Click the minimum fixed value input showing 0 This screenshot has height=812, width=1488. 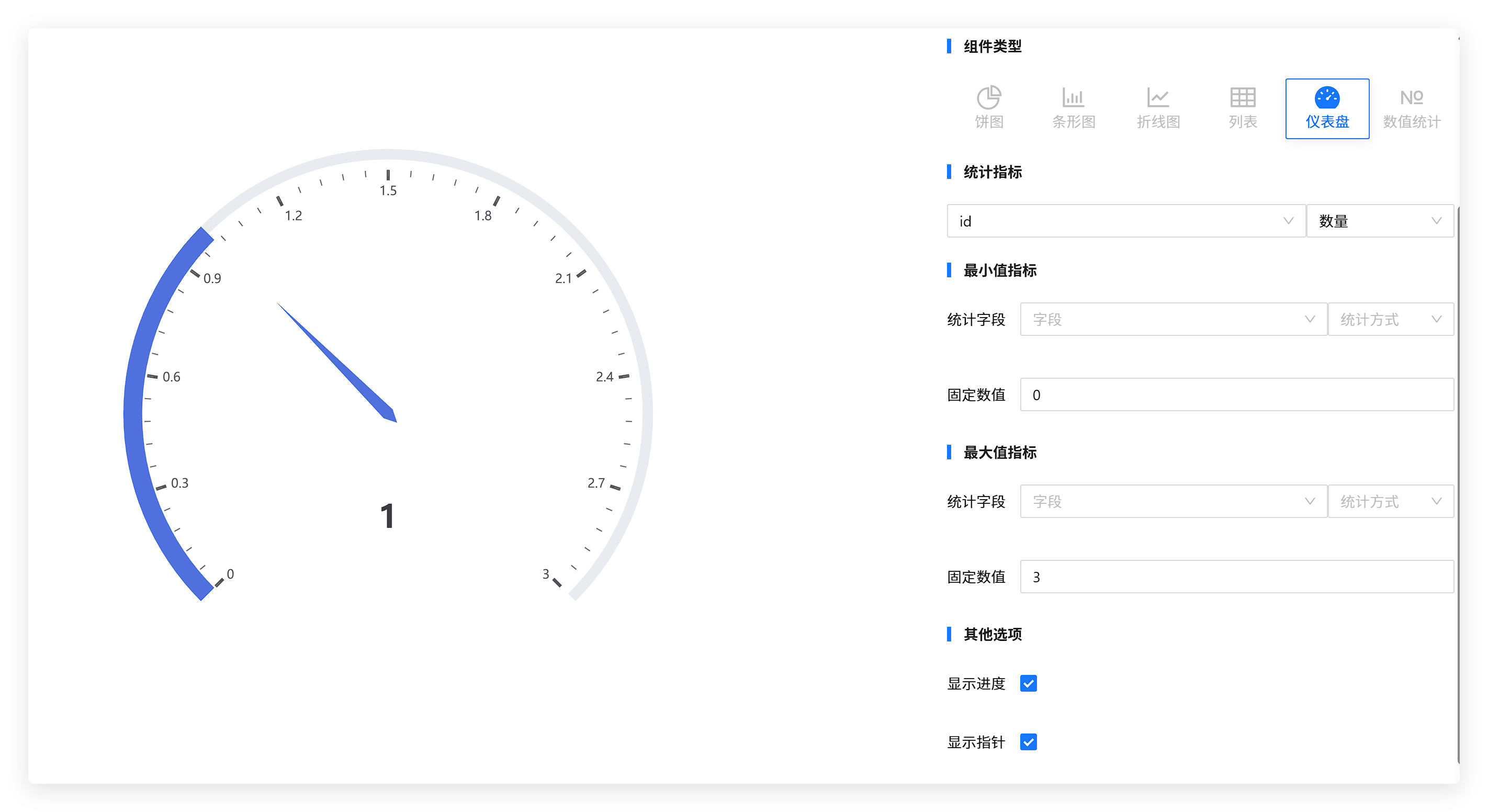point(1236,395)
